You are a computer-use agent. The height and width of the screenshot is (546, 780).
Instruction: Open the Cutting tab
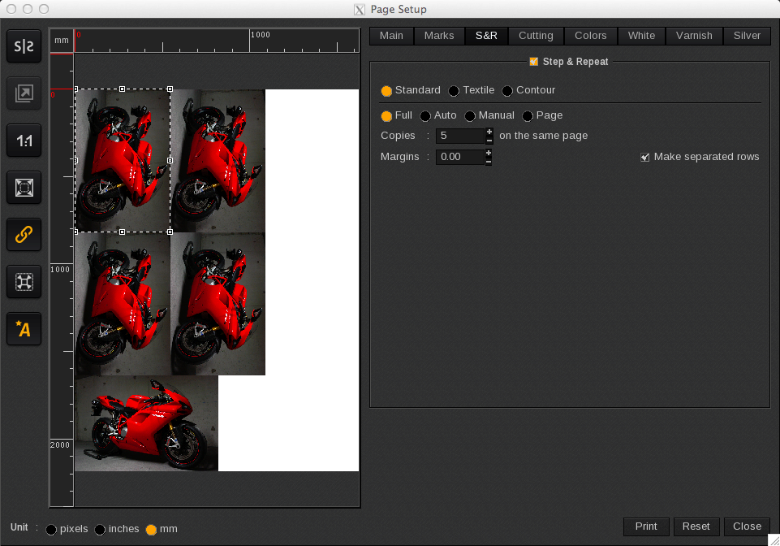535,36
